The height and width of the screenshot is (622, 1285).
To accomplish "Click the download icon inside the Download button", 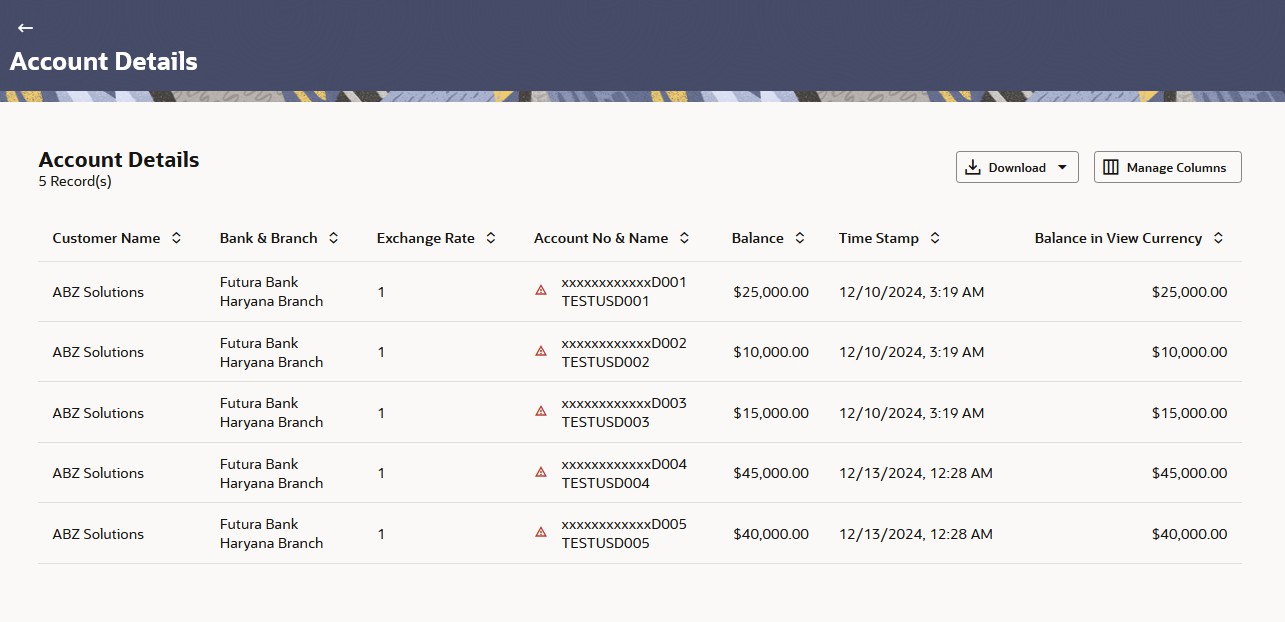I will point(974,167).
